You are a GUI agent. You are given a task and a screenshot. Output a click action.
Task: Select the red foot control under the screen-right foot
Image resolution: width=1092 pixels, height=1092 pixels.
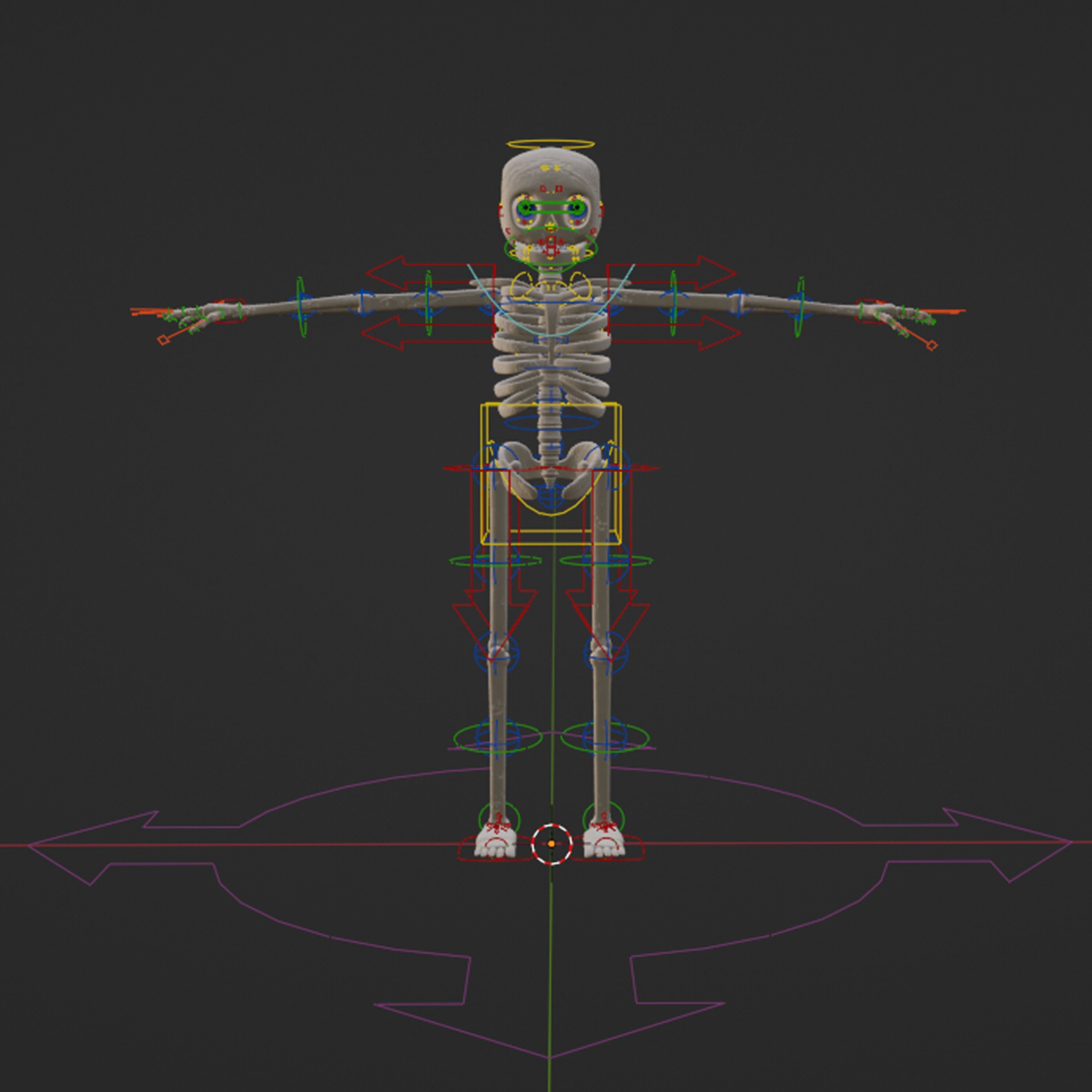point(607,848)
